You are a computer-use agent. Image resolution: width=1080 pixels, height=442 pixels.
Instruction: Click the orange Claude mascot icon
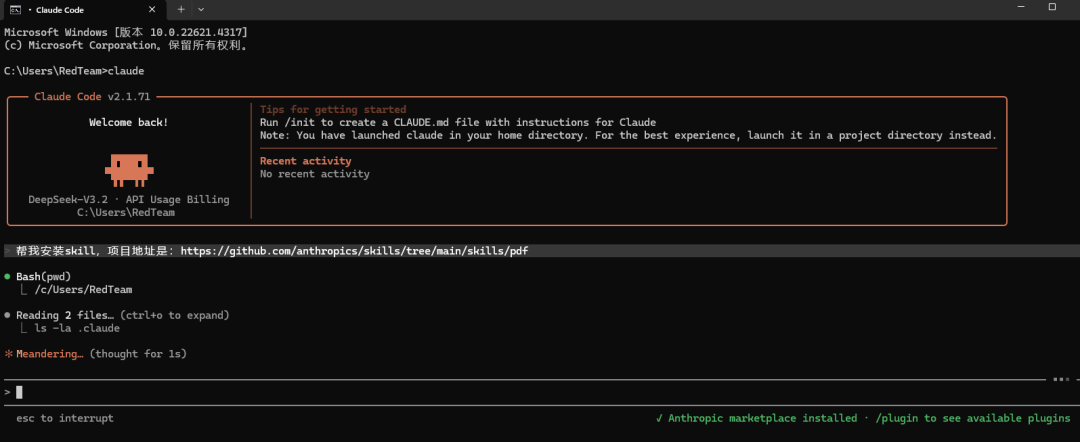(x=128, y=169)
